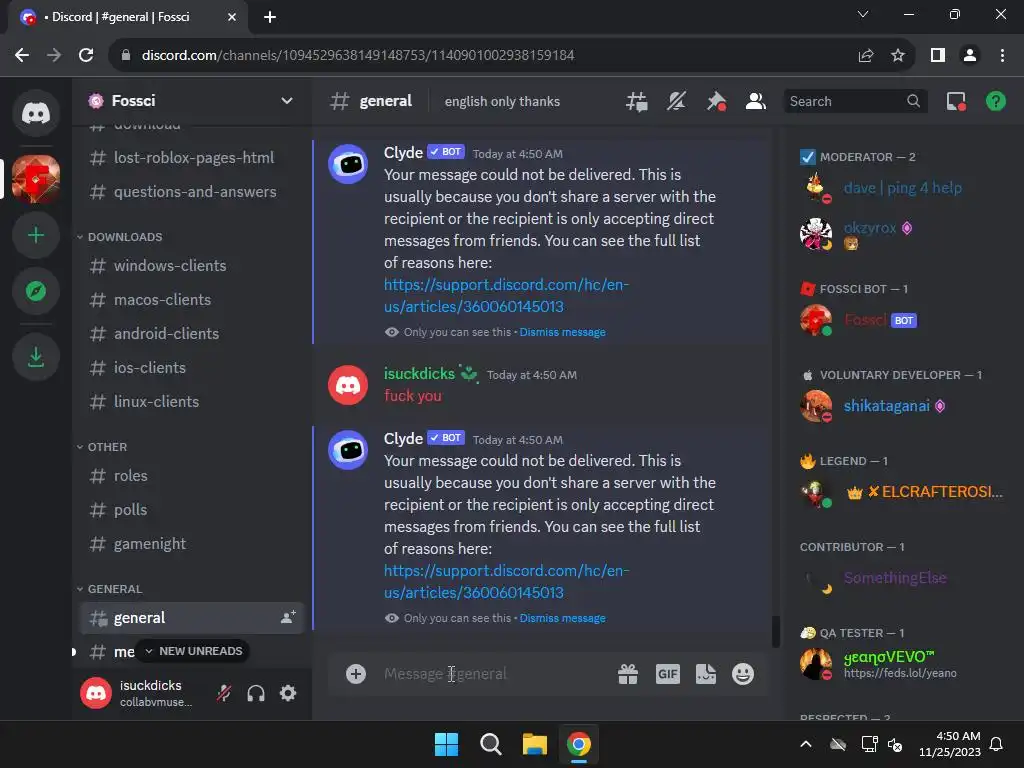Open Chrome tab search chevron
1024x768 pixels.
pyautogui.click(x=863, y=14)
